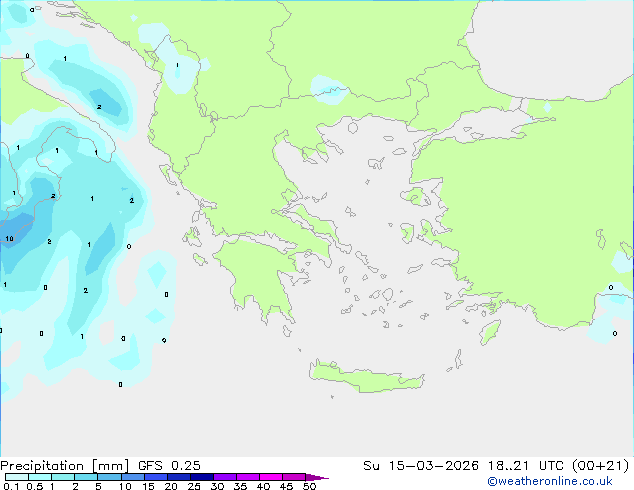Click the "Precipitation [mm]" title text

65,466
